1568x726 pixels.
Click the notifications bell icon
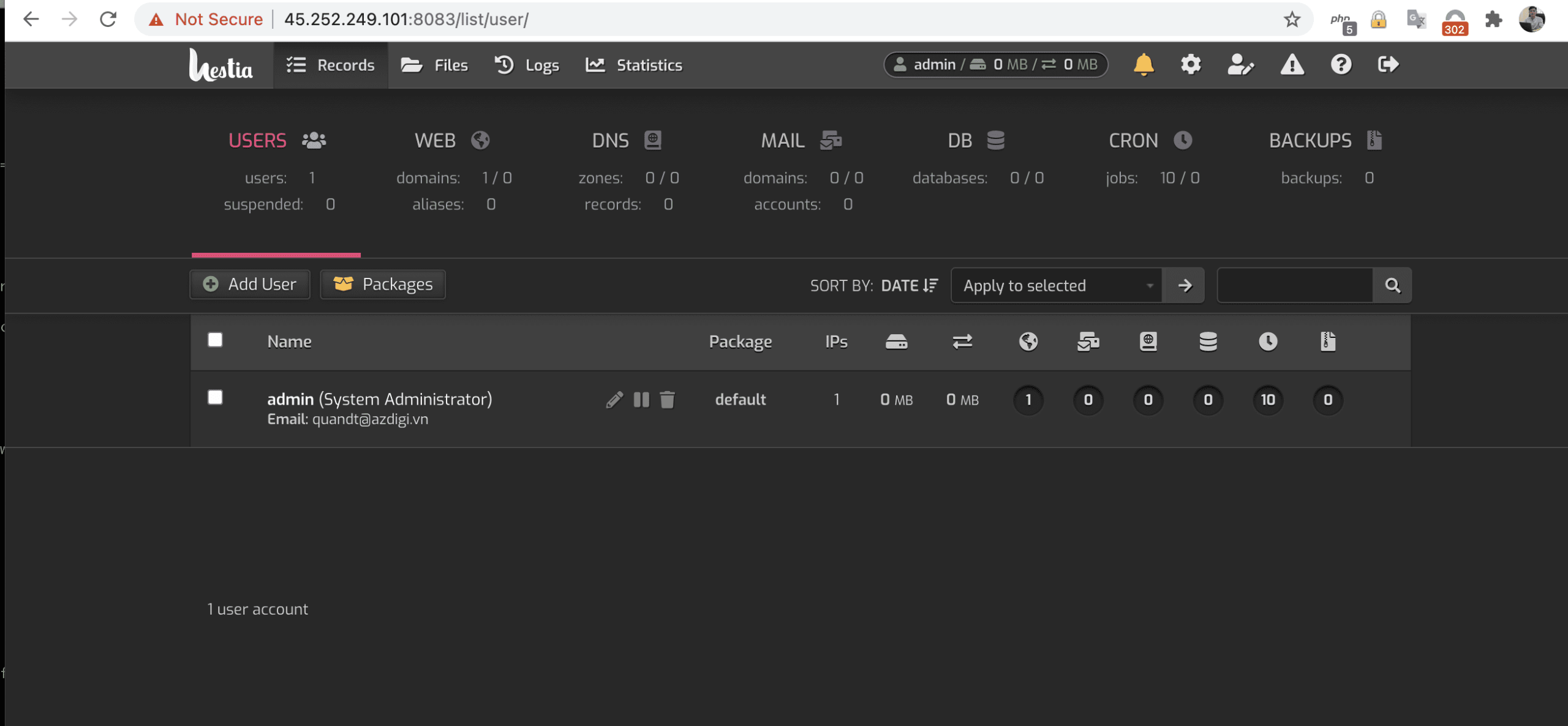[1143, 64]
